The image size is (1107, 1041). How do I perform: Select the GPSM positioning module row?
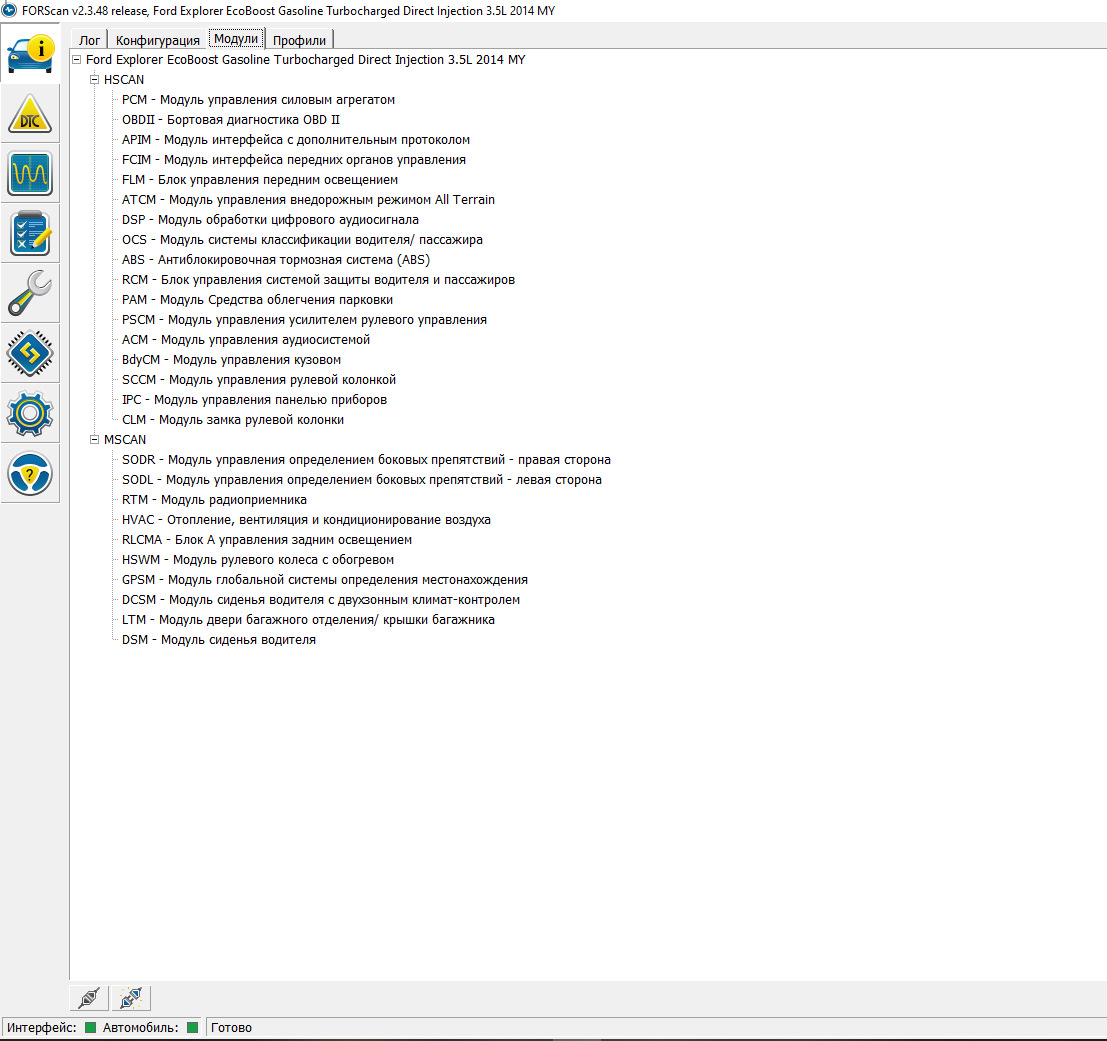tap(325, 579)
